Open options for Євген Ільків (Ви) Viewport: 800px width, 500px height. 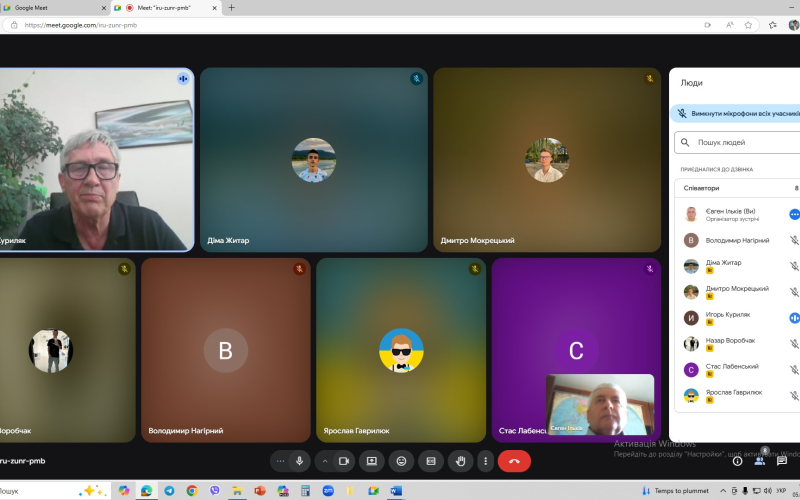[794, 215]
